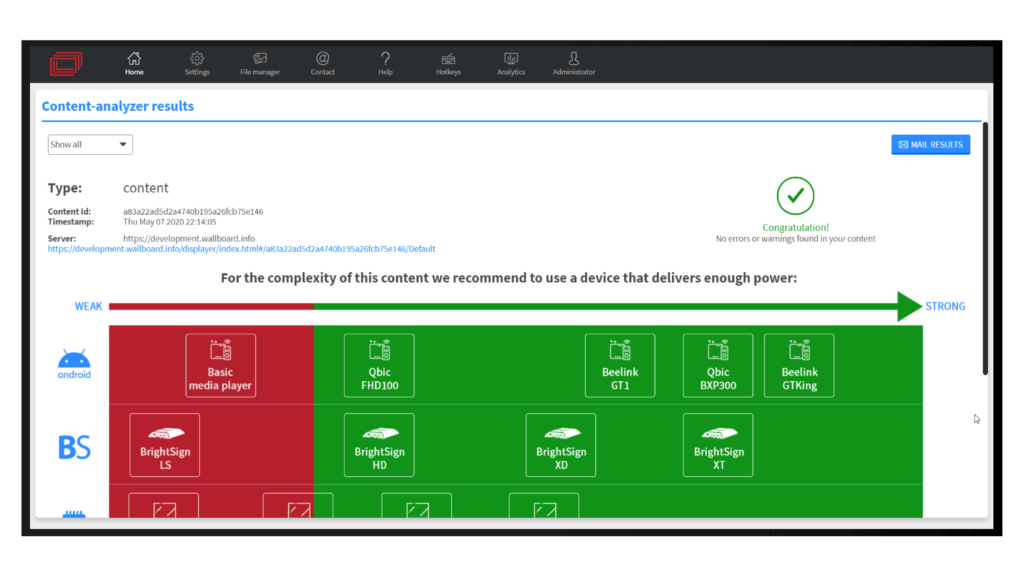The height and width of the screenshot is (576, 1024).
Task: Click the server address development.wallboard.info
Action: pos(189,238)
